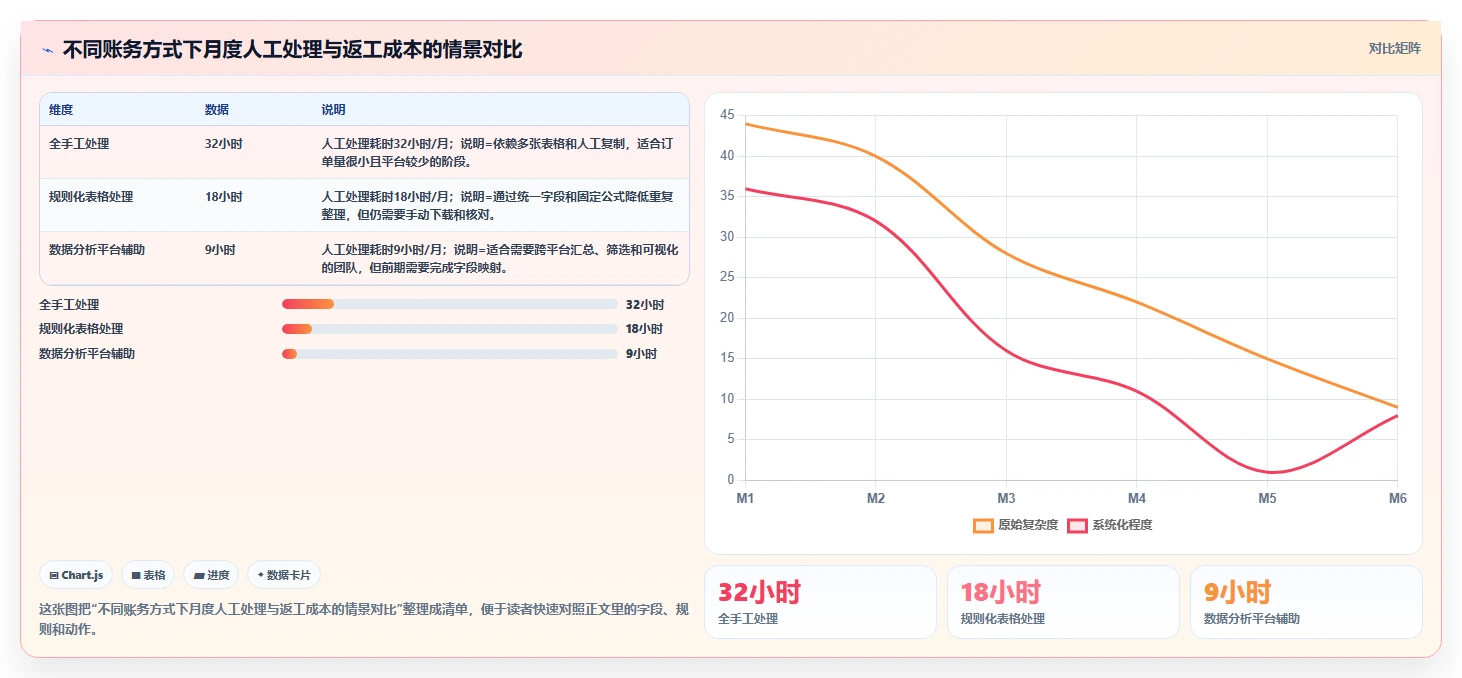This screenshot has height=678, width=1462.
Task: Click 规则化表格处理 in the table's second row
Action: 91,196
